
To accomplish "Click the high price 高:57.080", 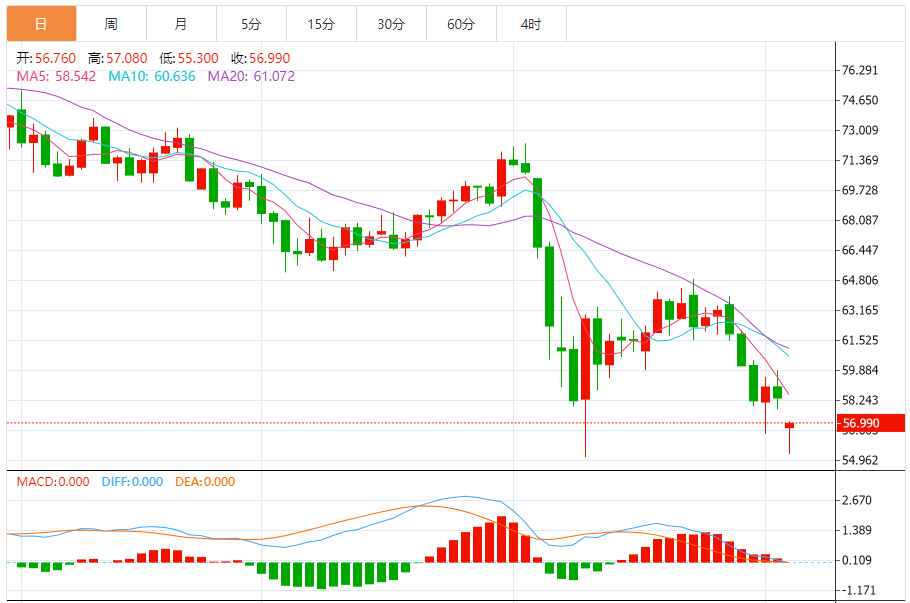I will coord(118,58).
